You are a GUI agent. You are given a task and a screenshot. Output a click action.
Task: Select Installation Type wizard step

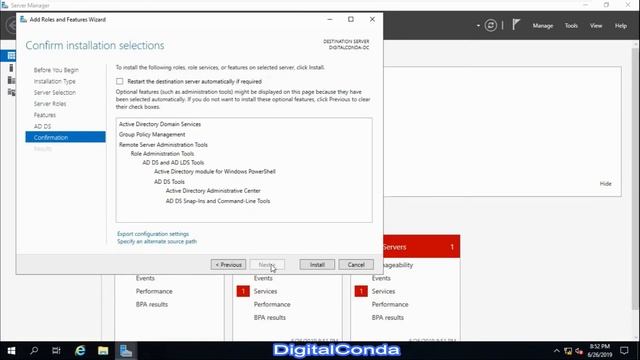[x=54, y=81]
